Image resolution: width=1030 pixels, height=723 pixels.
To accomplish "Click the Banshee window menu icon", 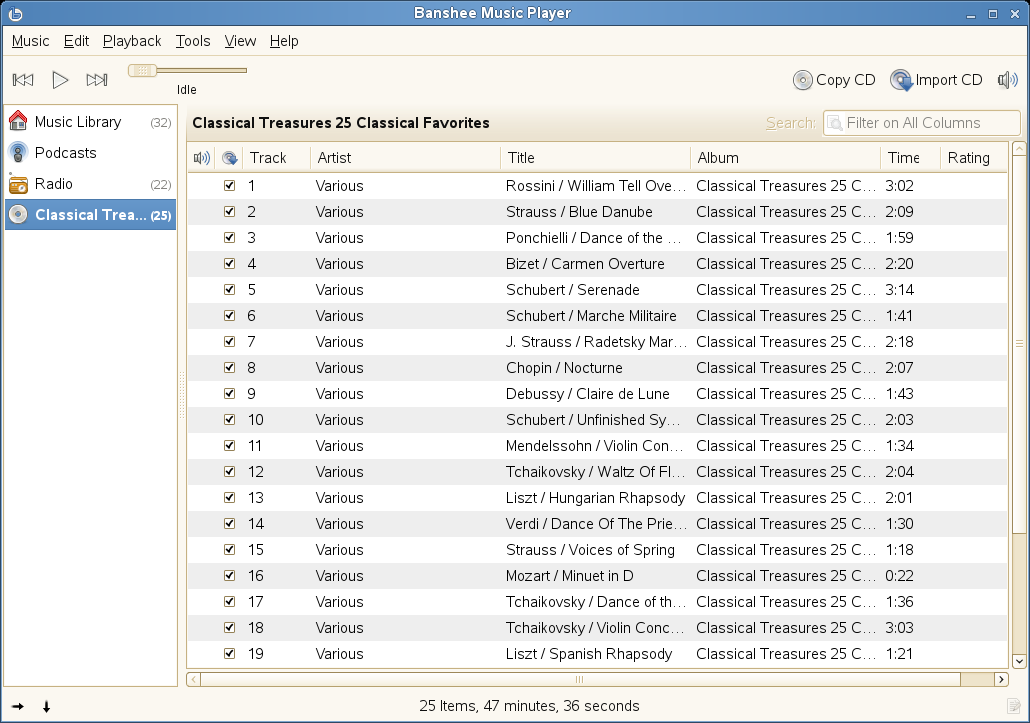I will click(15, 12).
